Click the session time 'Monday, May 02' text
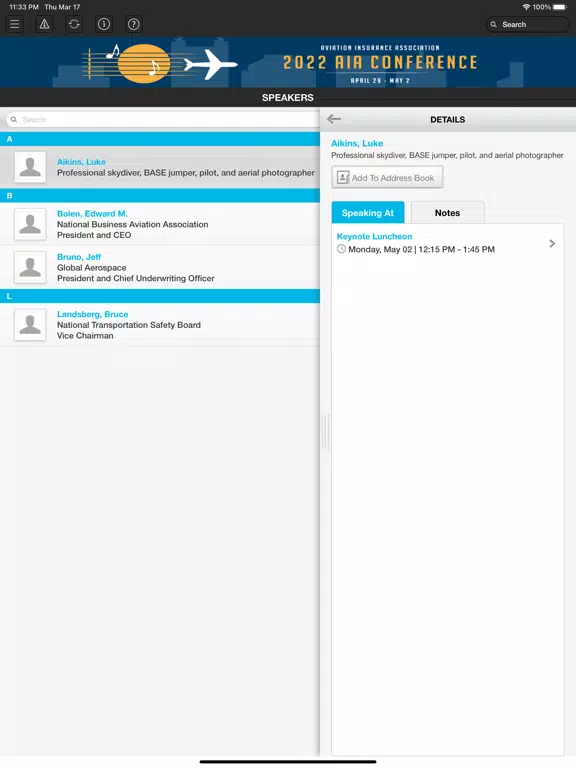The image size is (576, 768). click(x=380, y=249)
